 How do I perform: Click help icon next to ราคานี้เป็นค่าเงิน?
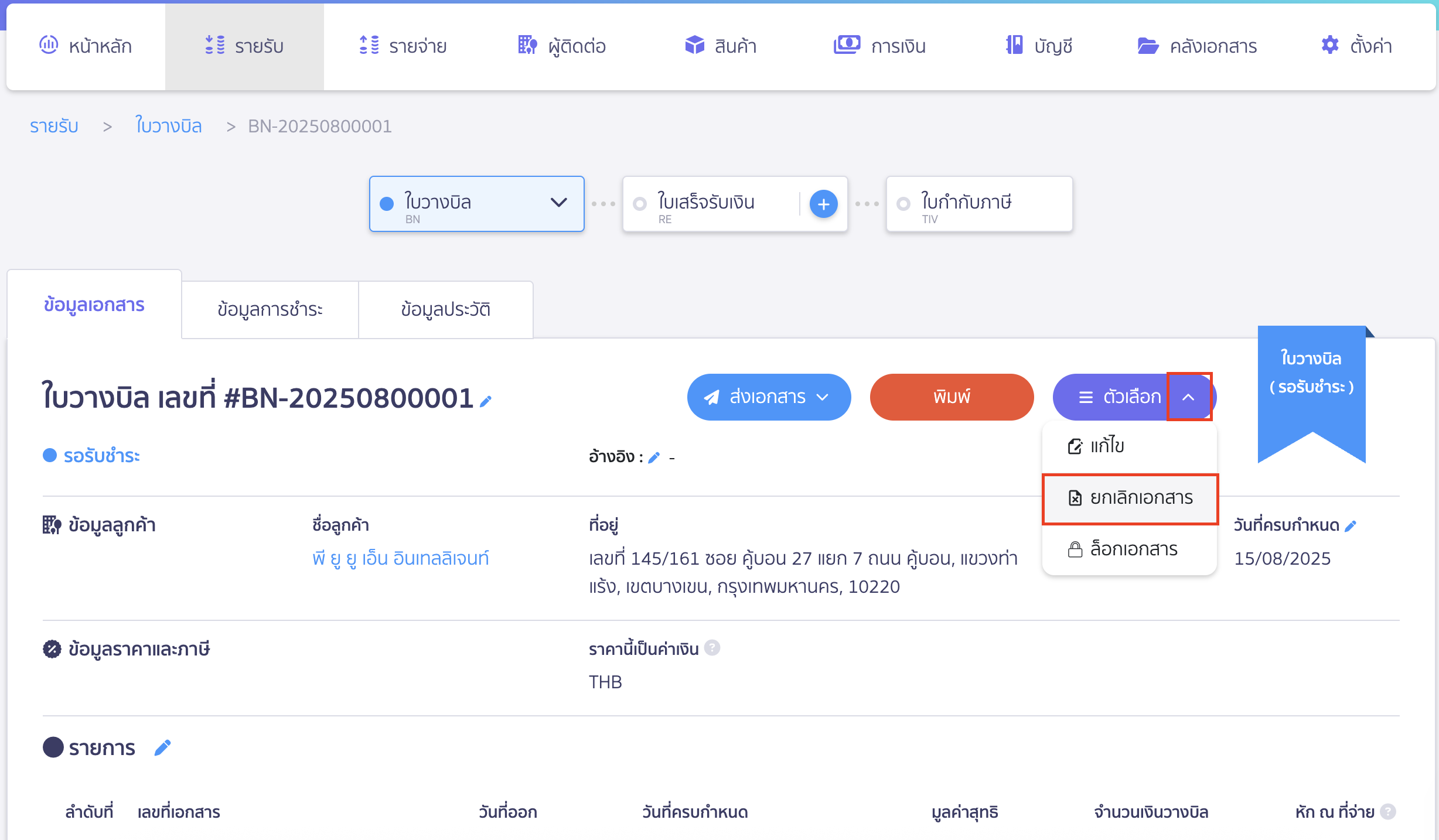pos(712,648)
